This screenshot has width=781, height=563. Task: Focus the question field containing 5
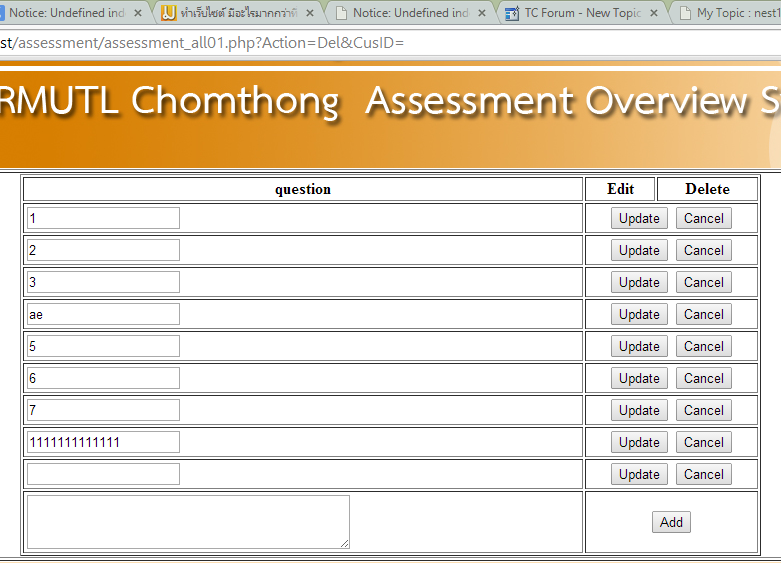pyautogui.click(x=103, y=346)
